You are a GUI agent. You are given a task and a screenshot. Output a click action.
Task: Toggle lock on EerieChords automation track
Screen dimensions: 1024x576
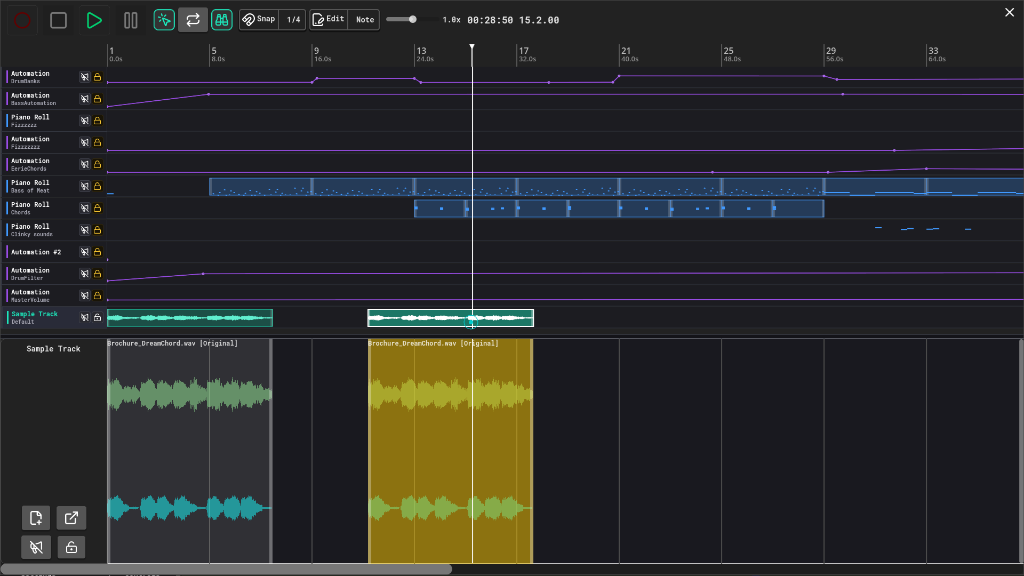click(97, 165)
